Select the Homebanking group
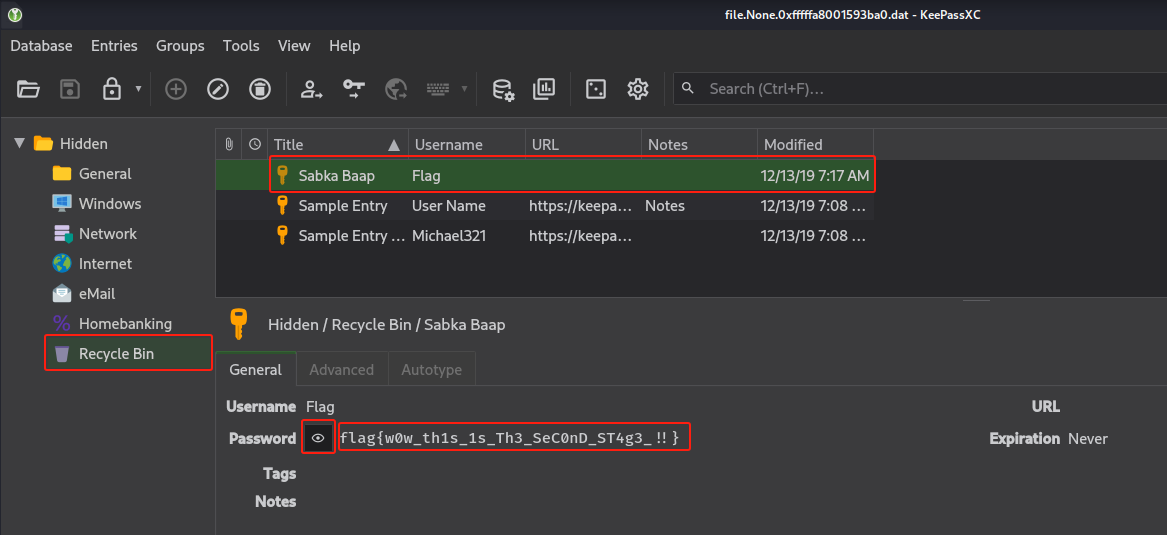The image size is (1167, 535). pos(125,323)
